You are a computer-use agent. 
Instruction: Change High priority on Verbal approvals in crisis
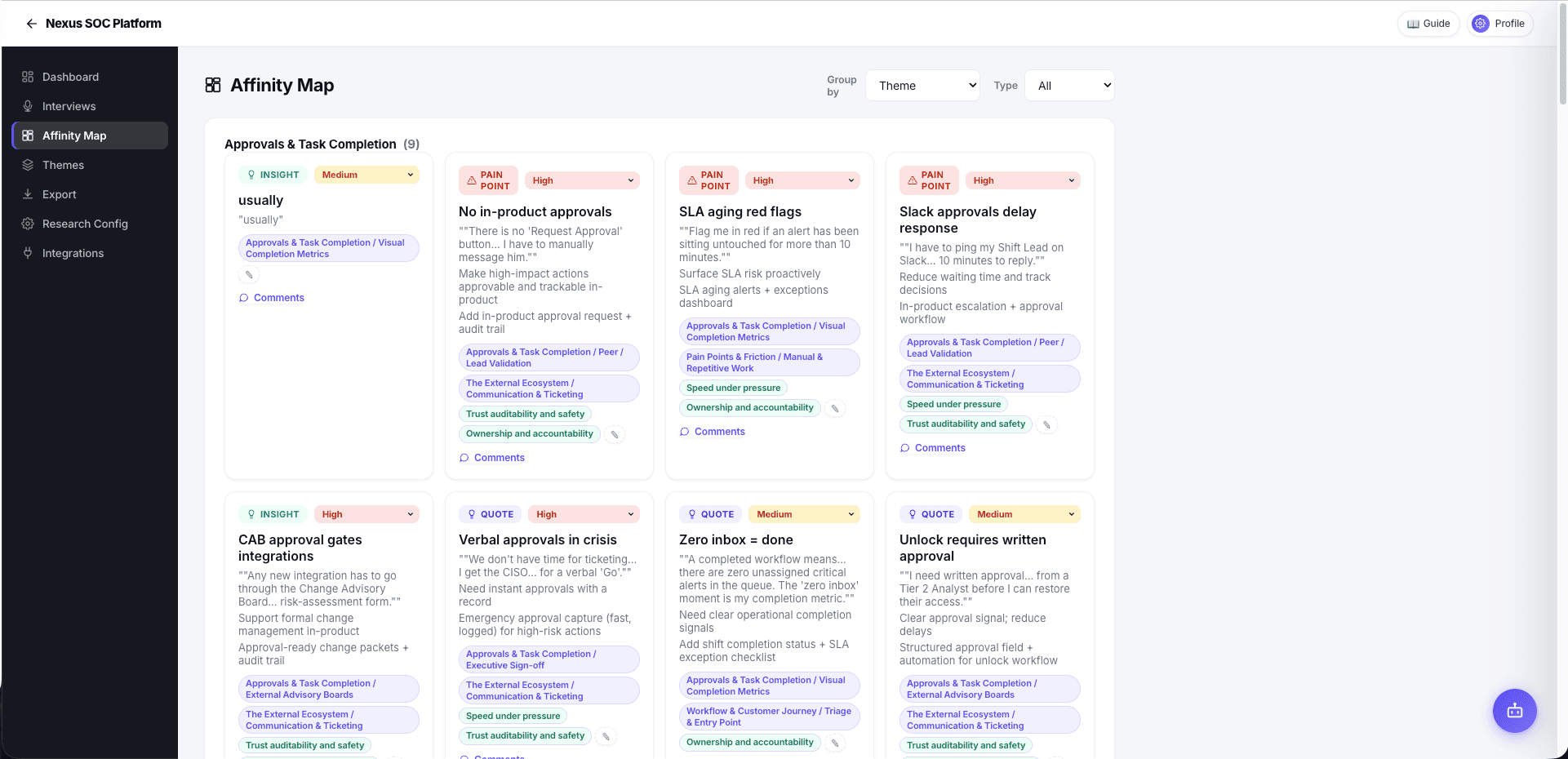[x=584, y=514]
